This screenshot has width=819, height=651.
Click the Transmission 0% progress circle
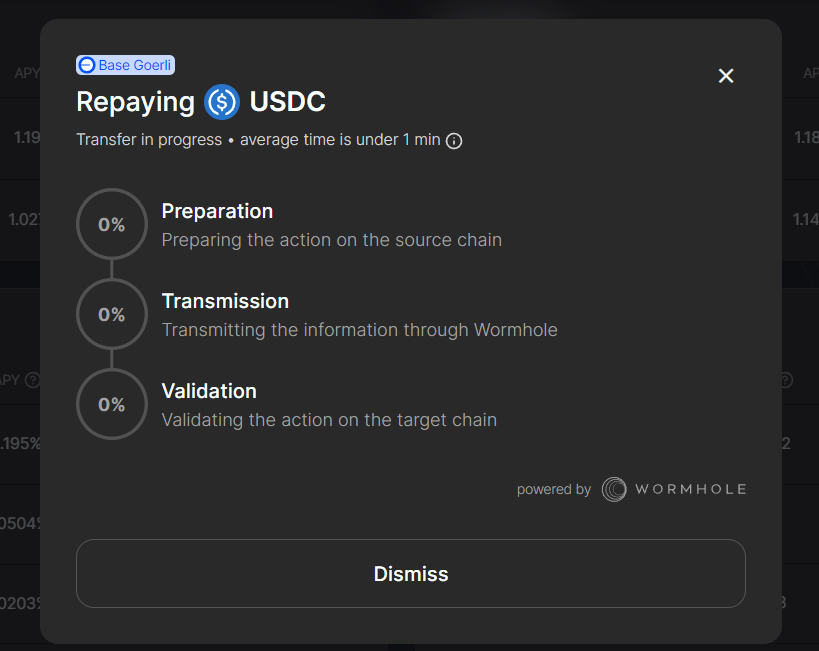pos(111,315)
